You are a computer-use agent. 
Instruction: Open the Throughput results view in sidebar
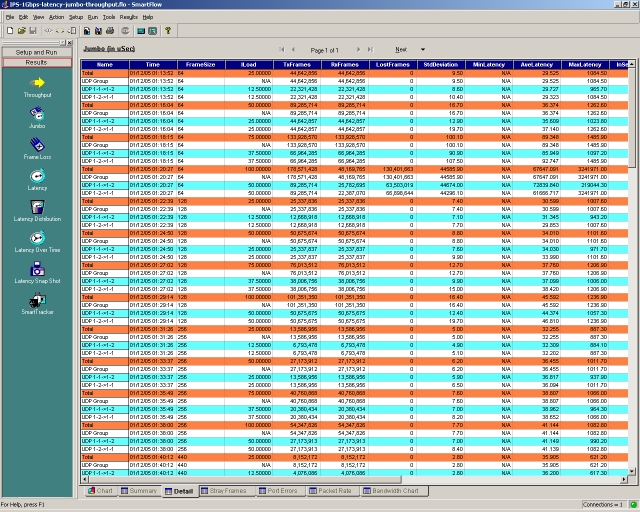click(x=37, y=83)
